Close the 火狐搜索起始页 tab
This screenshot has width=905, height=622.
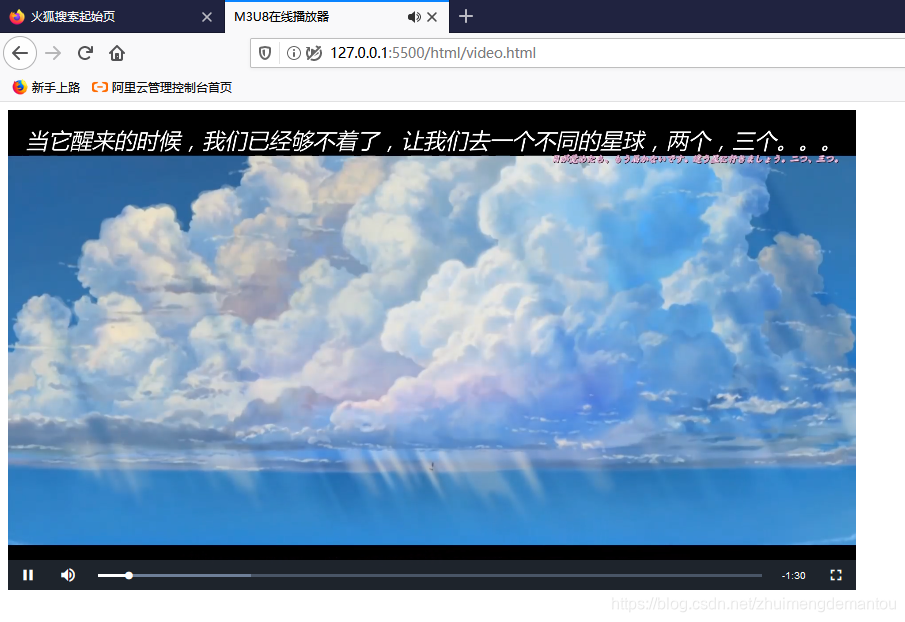coord(207,17)
